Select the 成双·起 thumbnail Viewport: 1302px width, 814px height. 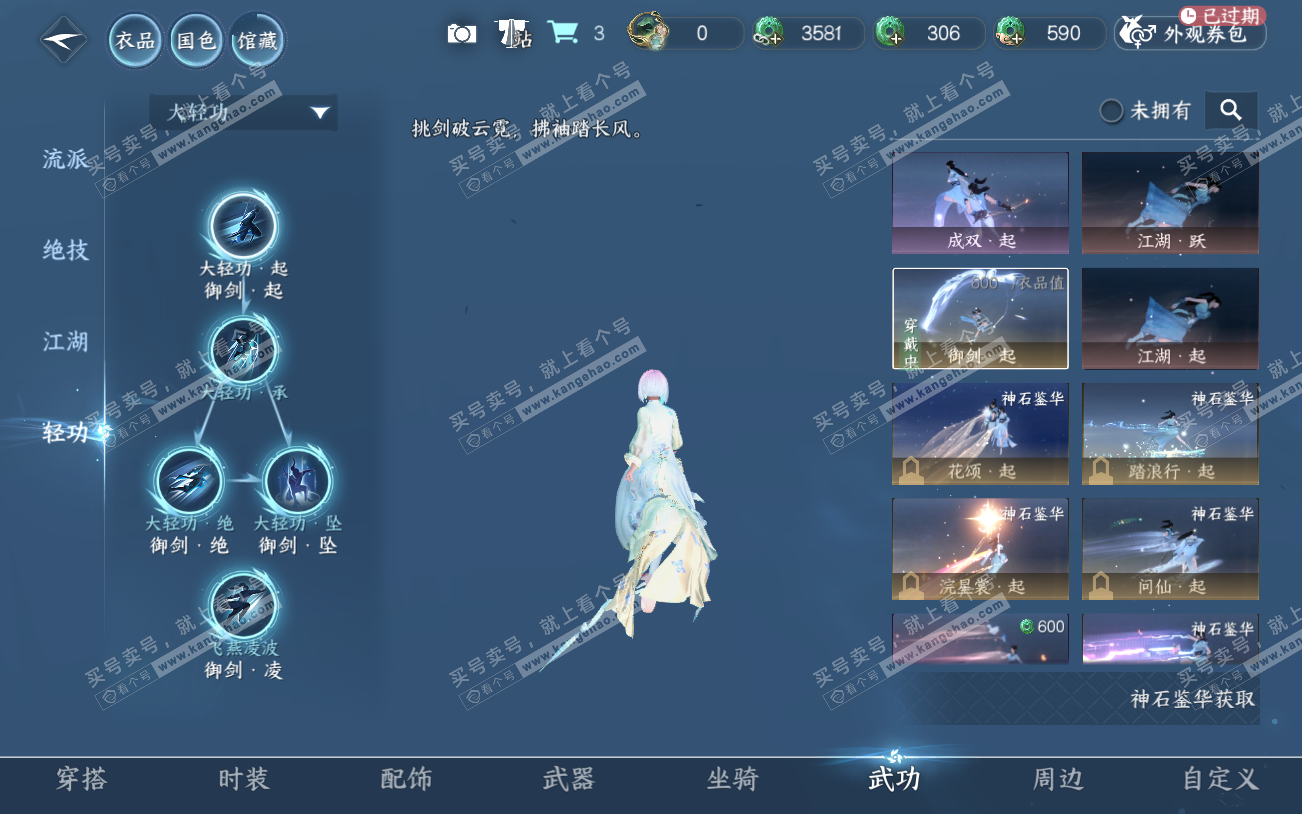pos(979,202)
